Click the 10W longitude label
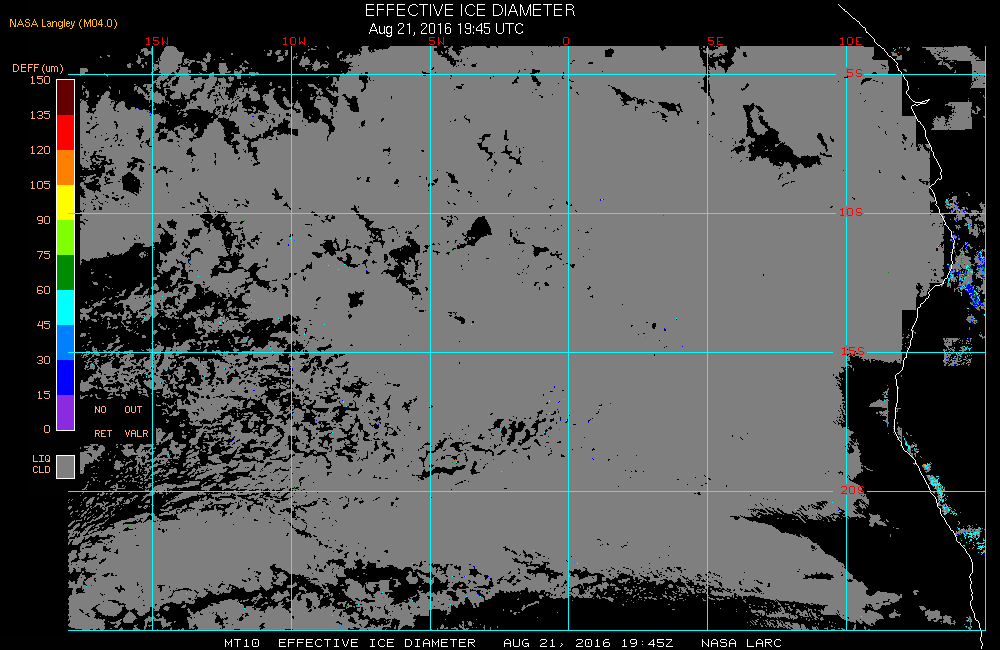1000x650 pixels. pos(294,41)
